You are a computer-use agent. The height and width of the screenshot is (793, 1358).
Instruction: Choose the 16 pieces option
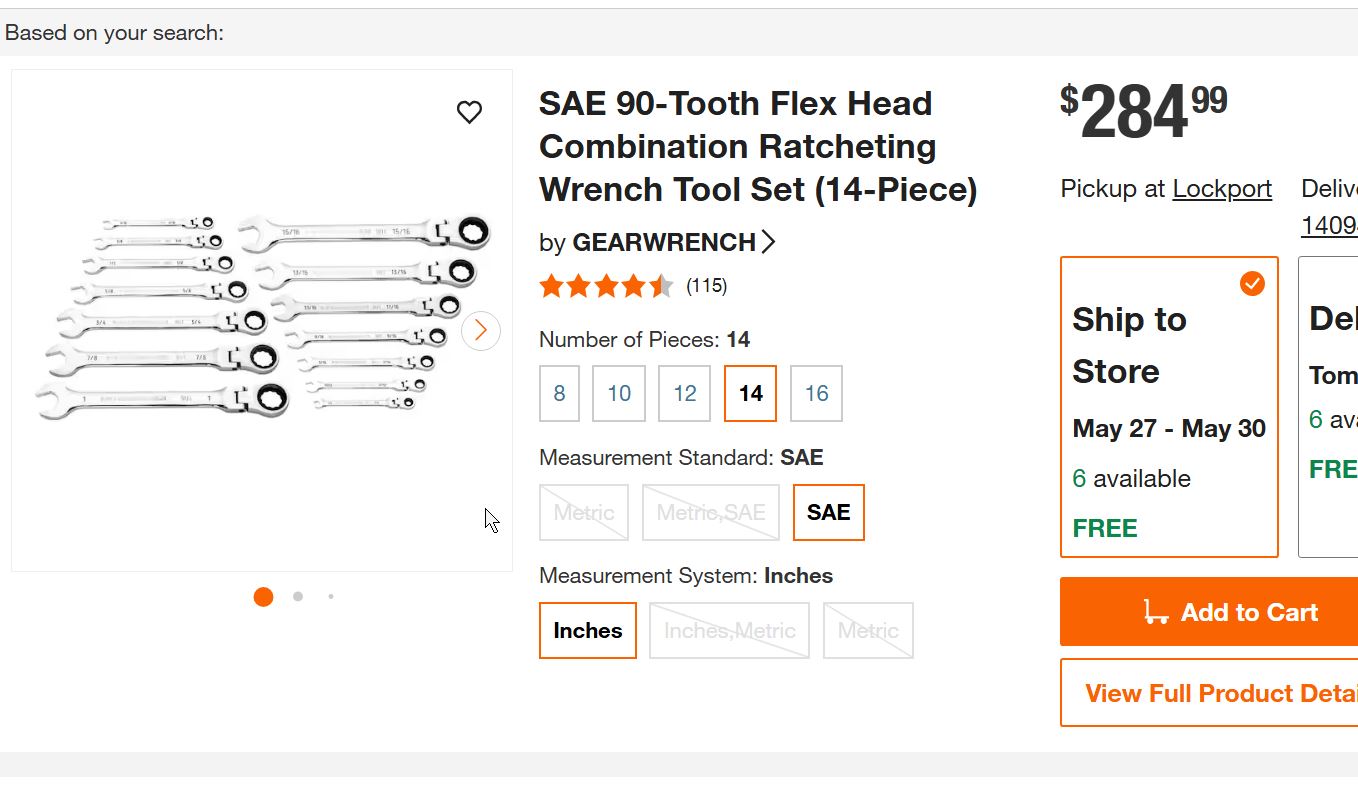point(816,394)
